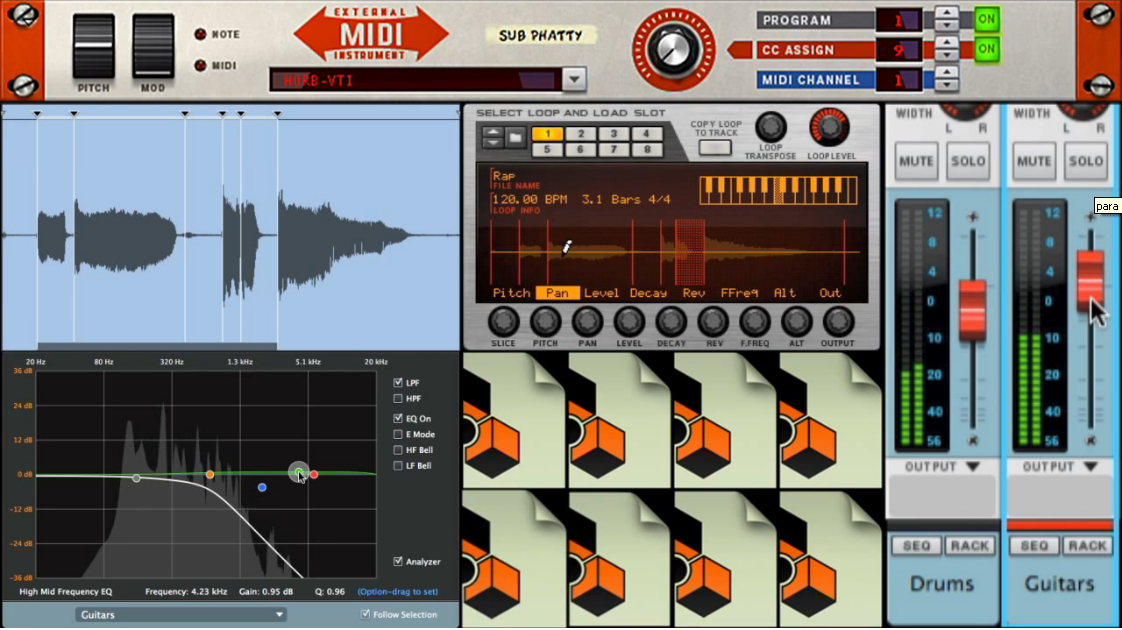Image resolution: width=1122 pixels, height=630 pixels.
Task: Select loop slot 8
Action: [x=646, y=150]
